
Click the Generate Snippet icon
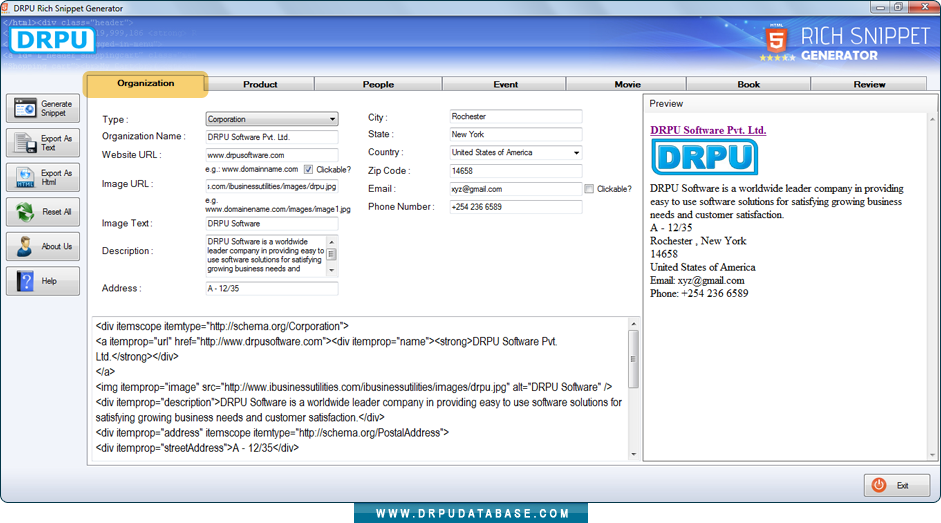pos(25,109)
